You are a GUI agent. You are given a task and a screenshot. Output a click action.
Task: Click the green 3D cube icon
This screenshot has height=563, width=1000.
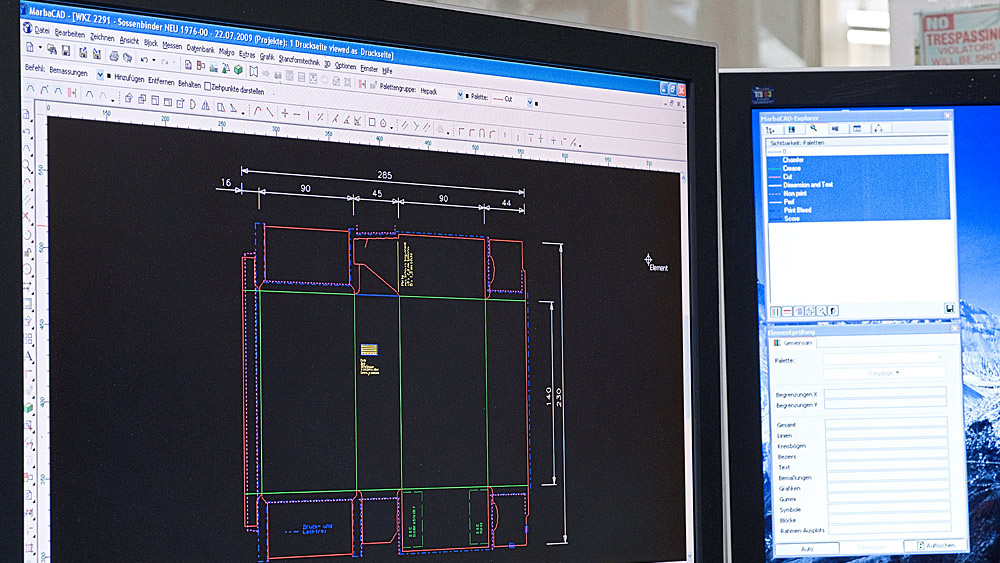(x=238, y=69)
